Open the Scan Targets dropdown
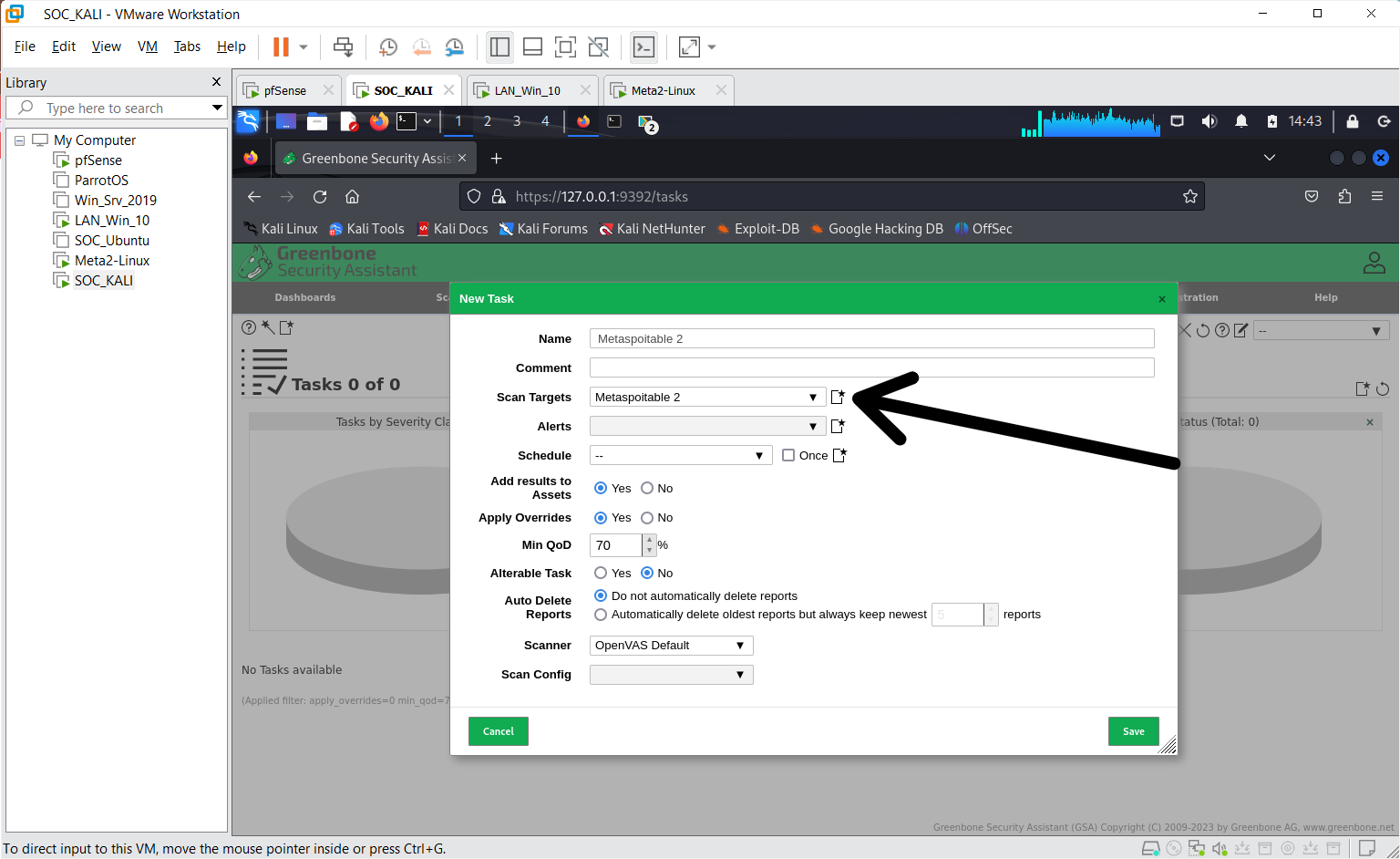This screenshot has height=859, width=1400. pos(707,397)
